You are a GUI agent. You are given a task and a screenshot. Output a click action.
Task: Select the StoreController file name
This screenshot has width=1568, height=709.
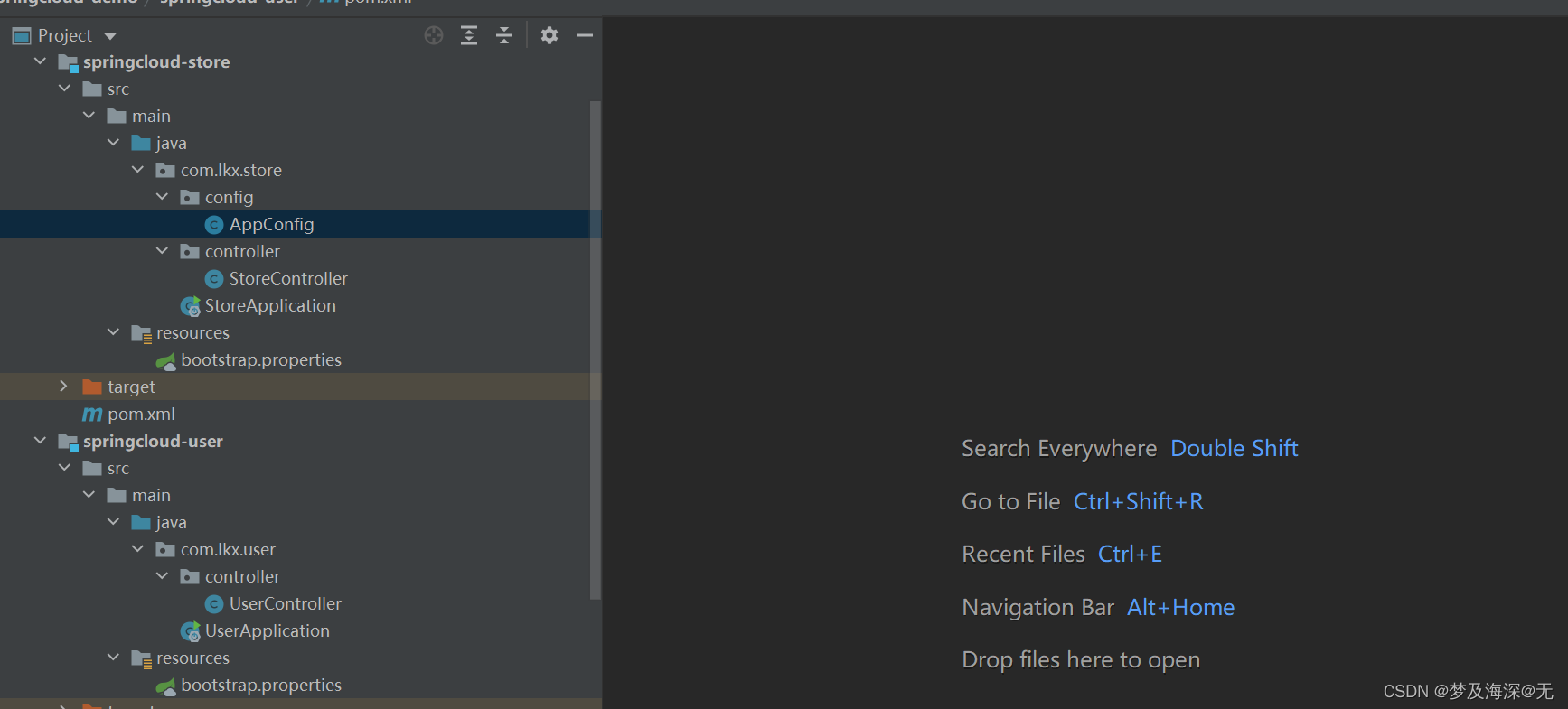(288, 278)
